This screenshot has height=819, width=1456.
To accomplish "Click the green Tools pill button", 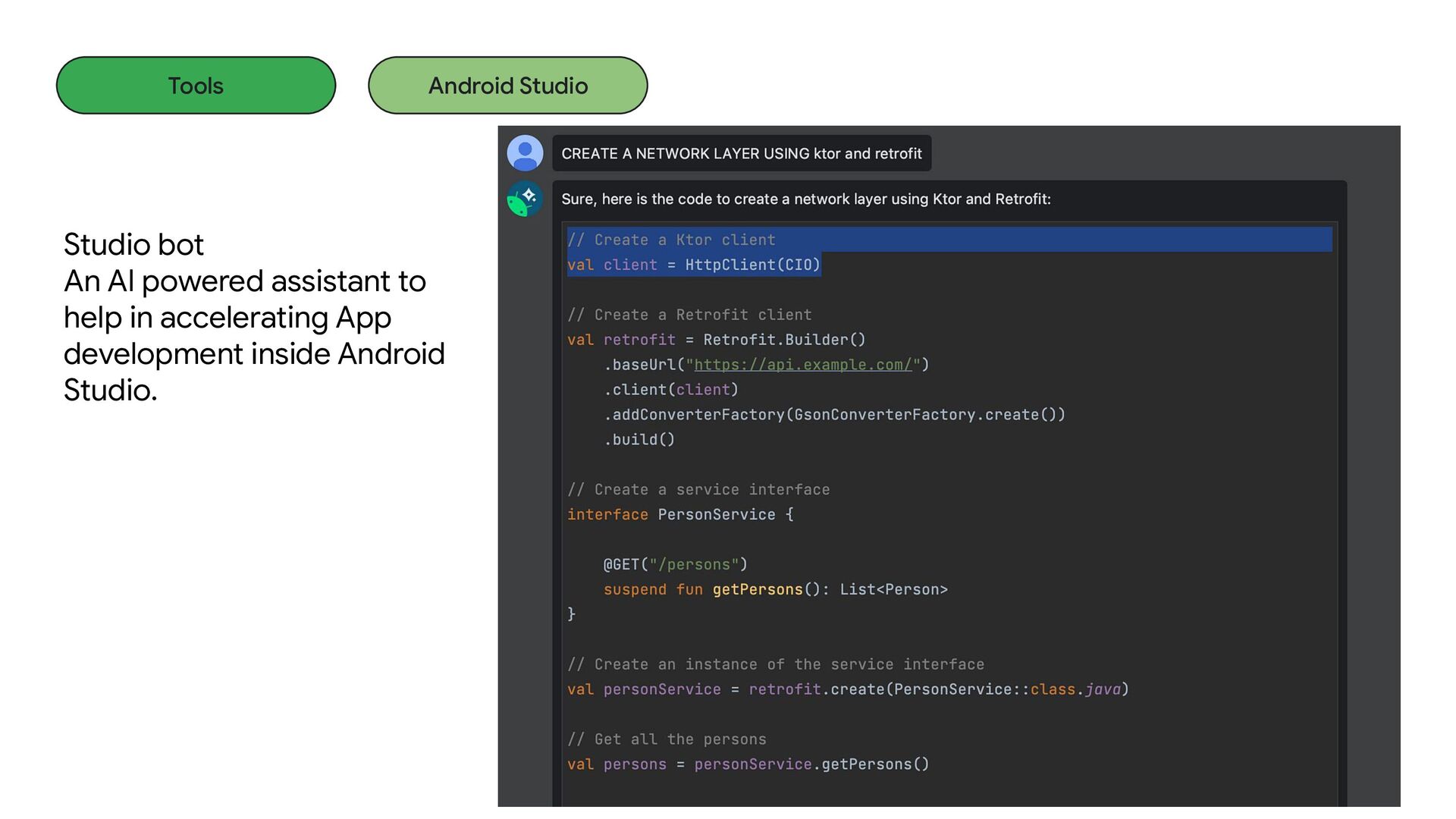I will coord(196,86).
